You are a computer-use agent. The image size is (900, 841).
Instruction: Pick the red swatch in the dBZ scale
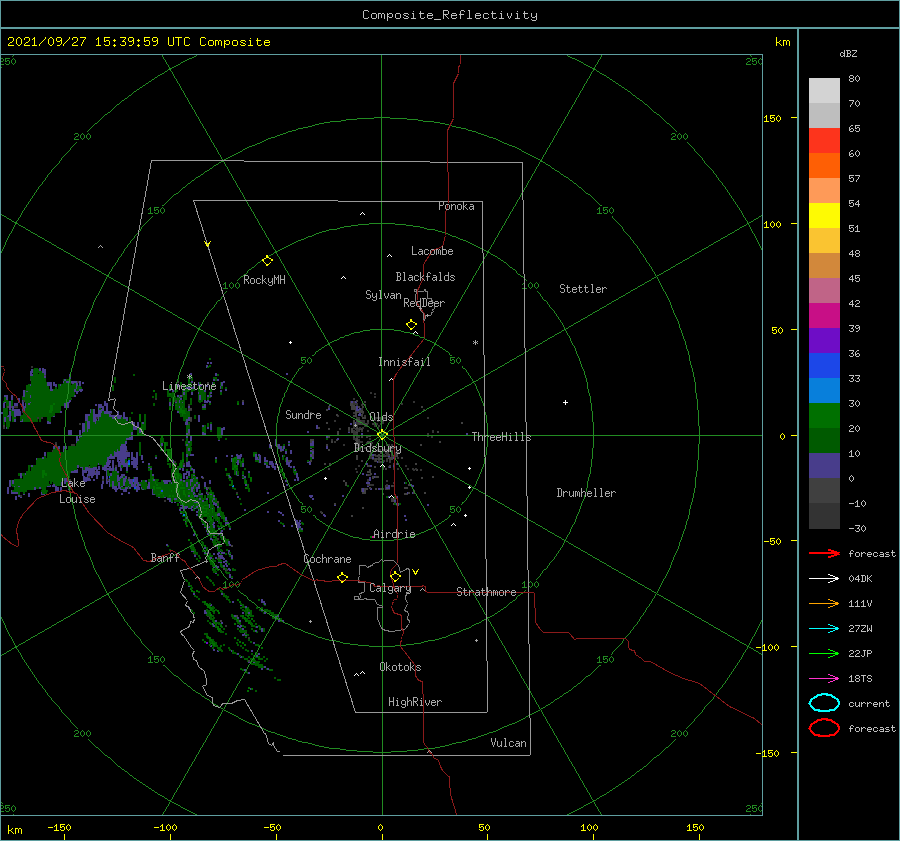tap(824, 140)
